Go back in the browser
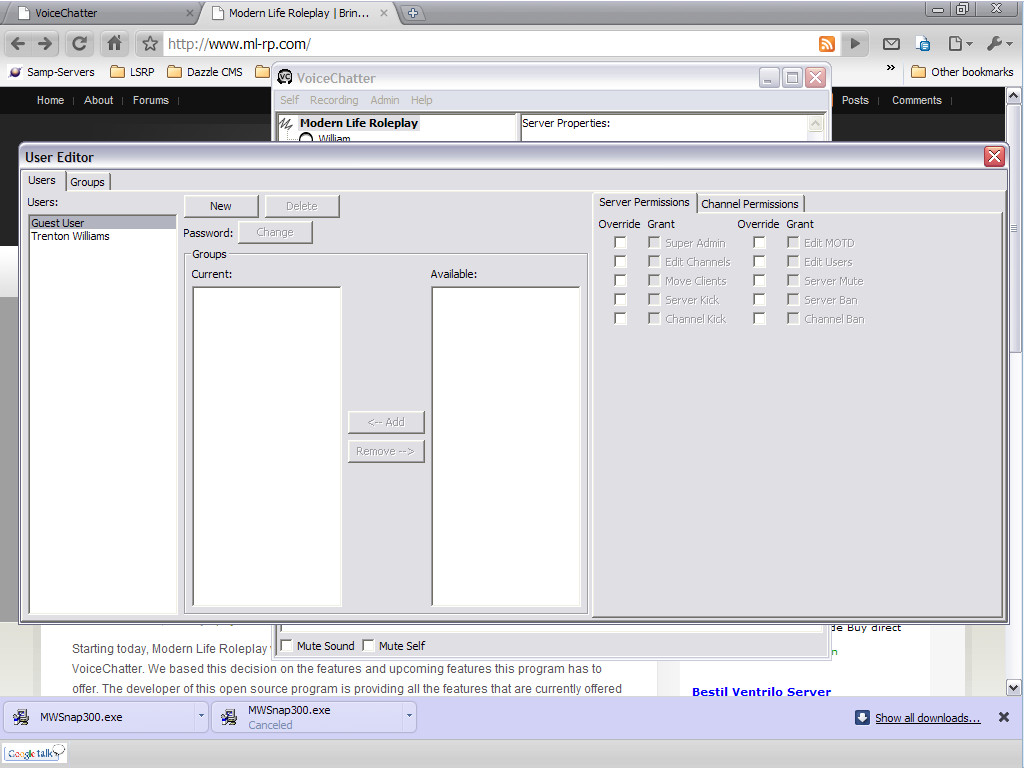Viewport: 1024px width, 768px height. tap(18, 44)
